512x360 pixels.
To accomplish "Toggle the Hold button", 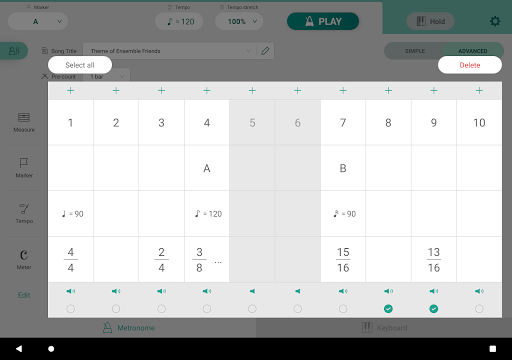I will click(430, 22).
